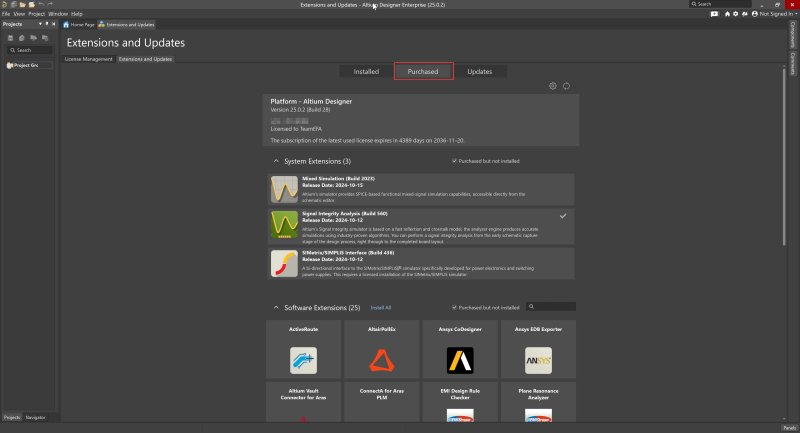
Task: Open the ActiveRoute extension tile icon
Action: (304, 361)
